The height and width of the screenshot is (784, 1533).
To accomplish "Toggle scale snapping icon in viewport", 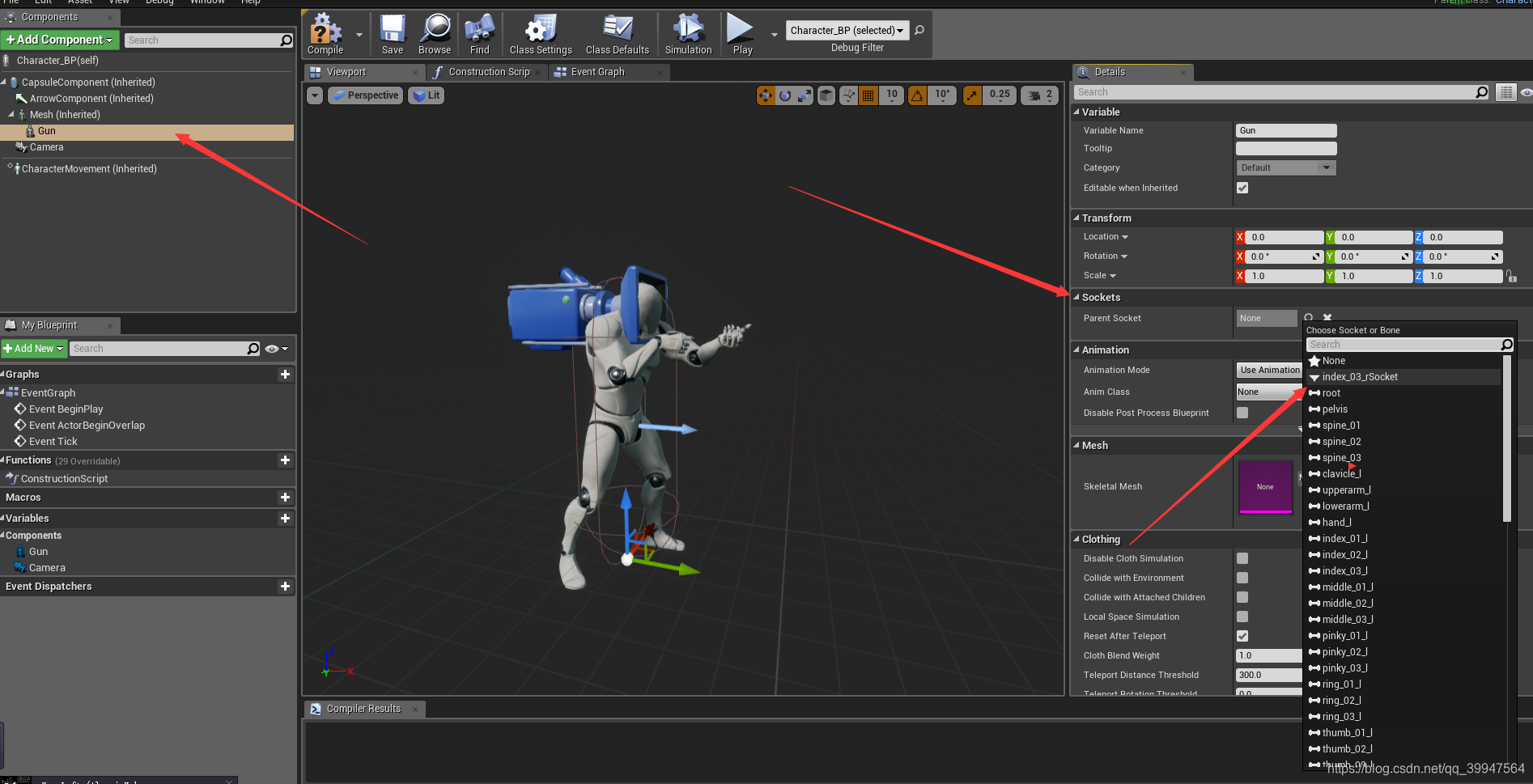I will click(x=972, y=95).
